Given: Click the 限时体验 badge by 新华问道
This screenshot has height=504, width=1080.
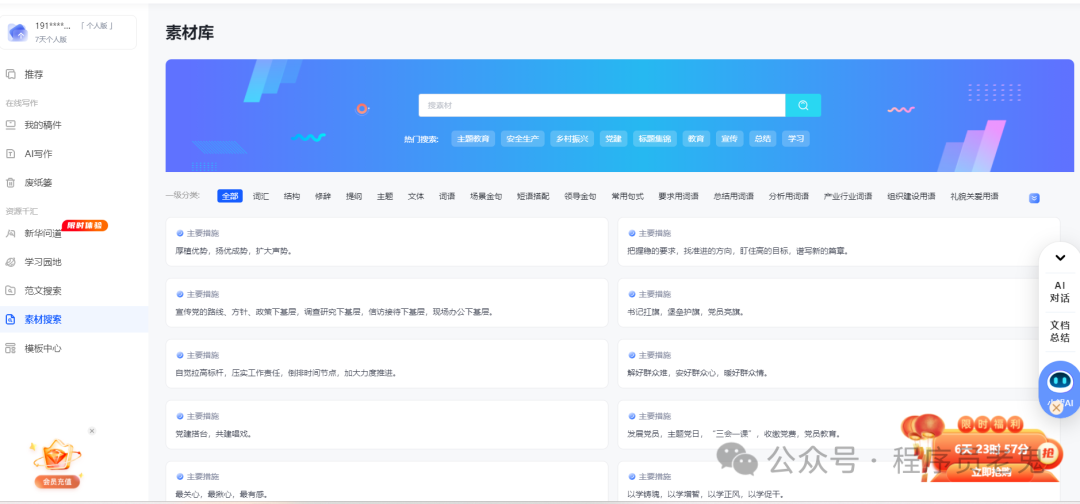Looking at the screenshot, I should click(x=85, y=226).
